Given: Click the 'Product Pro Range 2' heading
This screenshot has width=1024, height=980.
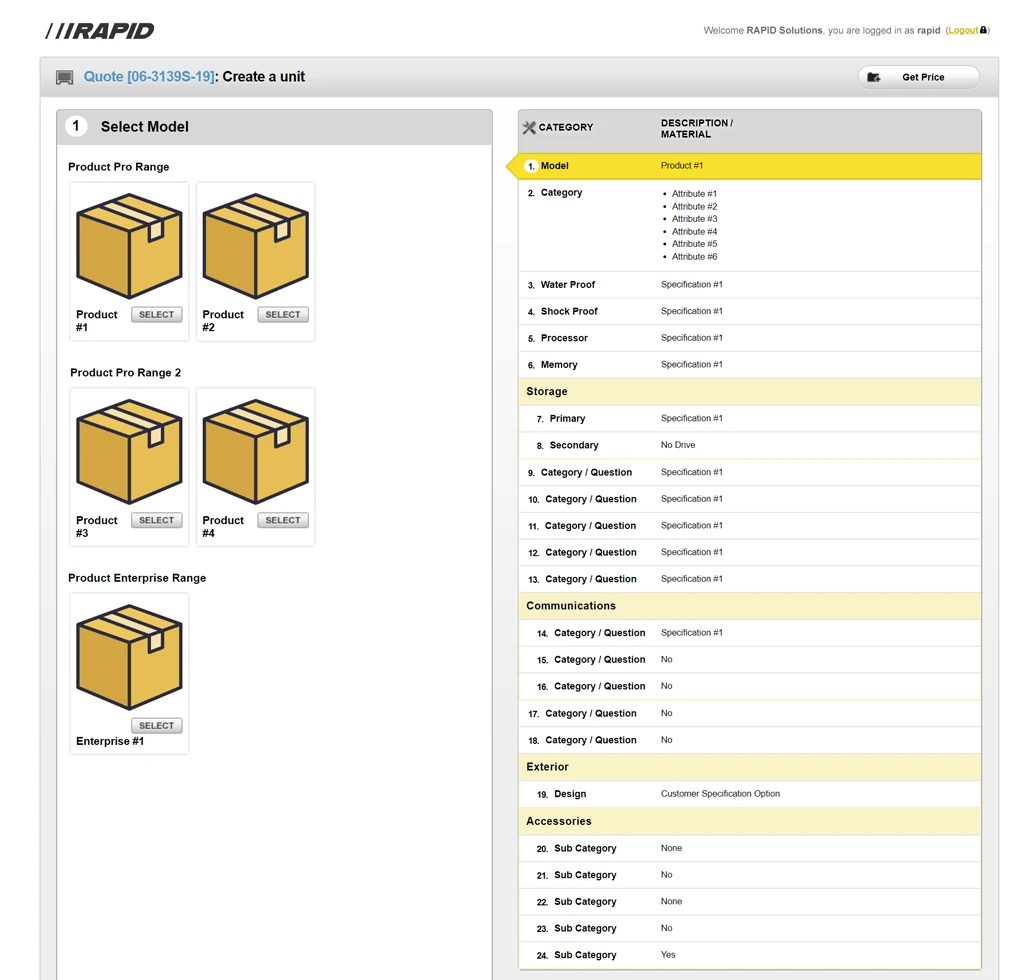Looking at the screenshot, I should [125, 373].
